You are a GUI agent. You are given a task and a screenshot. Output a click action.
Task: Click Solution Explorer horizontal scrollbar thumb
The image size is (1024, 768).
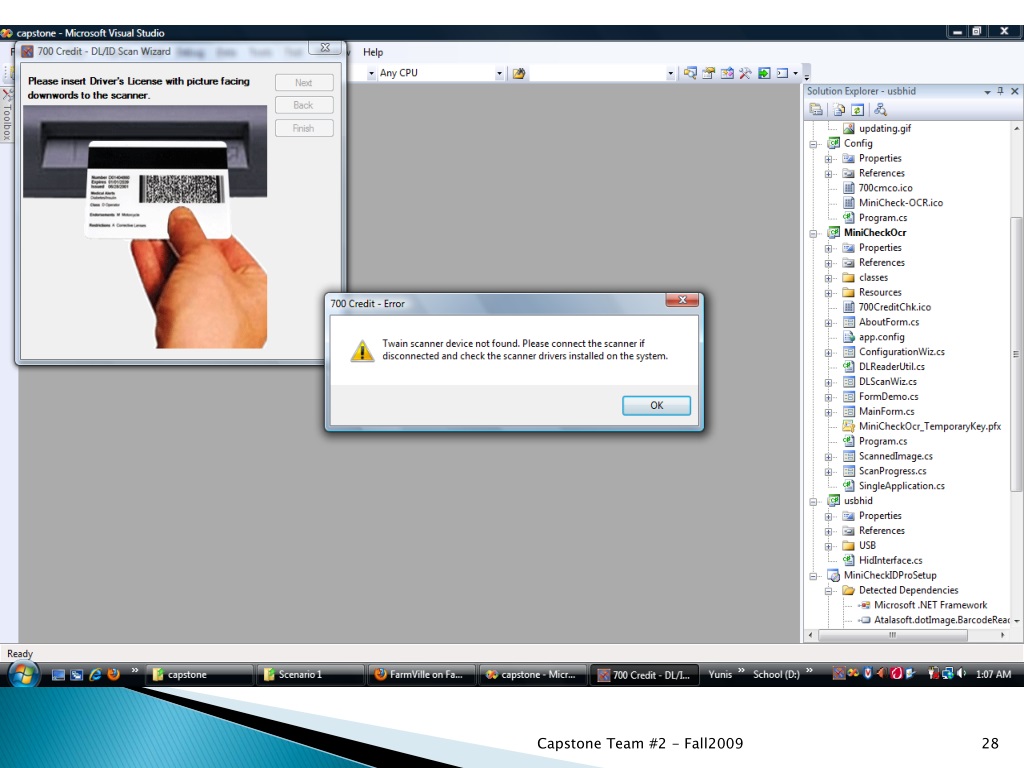click(x=892, y=635)
